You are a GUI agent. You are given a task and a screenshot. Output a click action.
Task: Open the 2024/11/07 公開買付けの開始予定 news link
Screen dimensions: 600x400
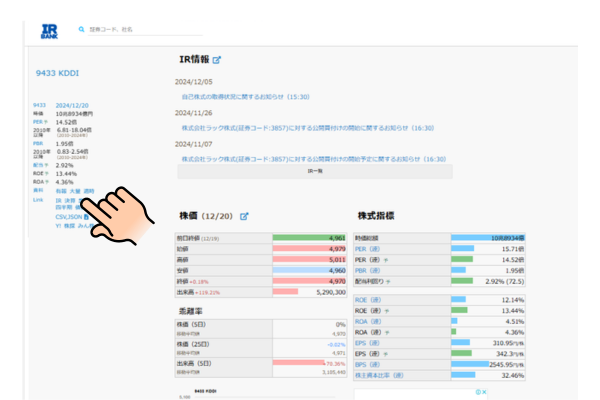tap(314, 159)
